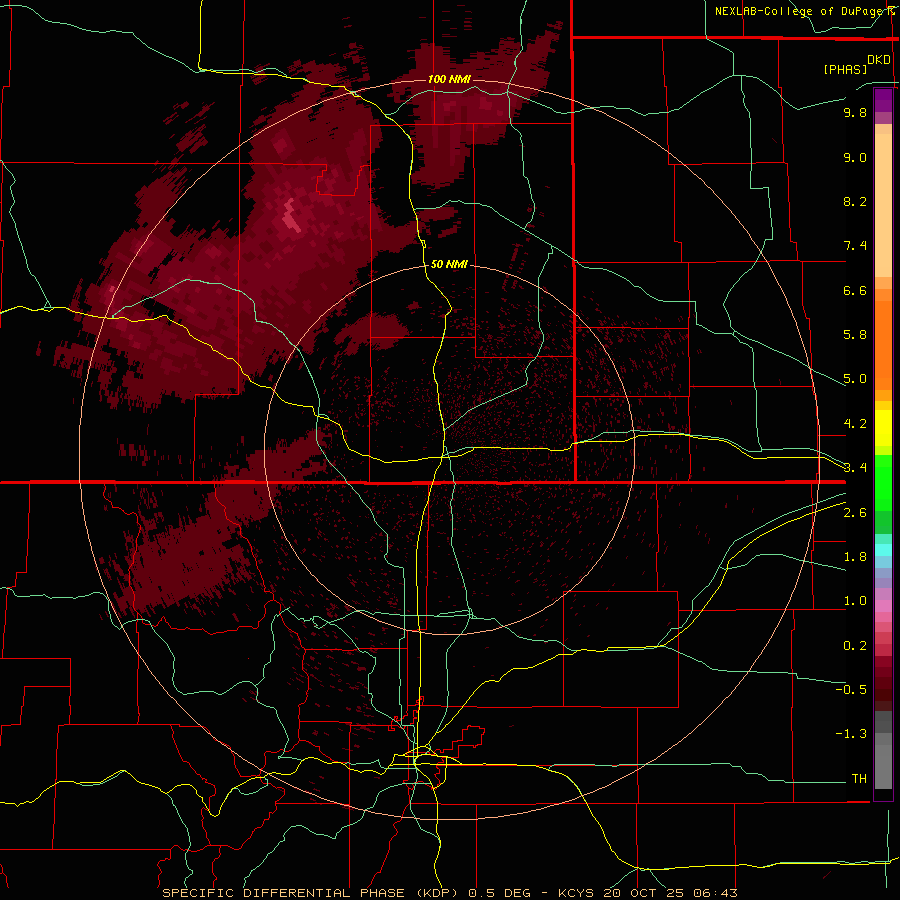
Task: Click the 20 OCT 25 date text
Action: (645, 893)
